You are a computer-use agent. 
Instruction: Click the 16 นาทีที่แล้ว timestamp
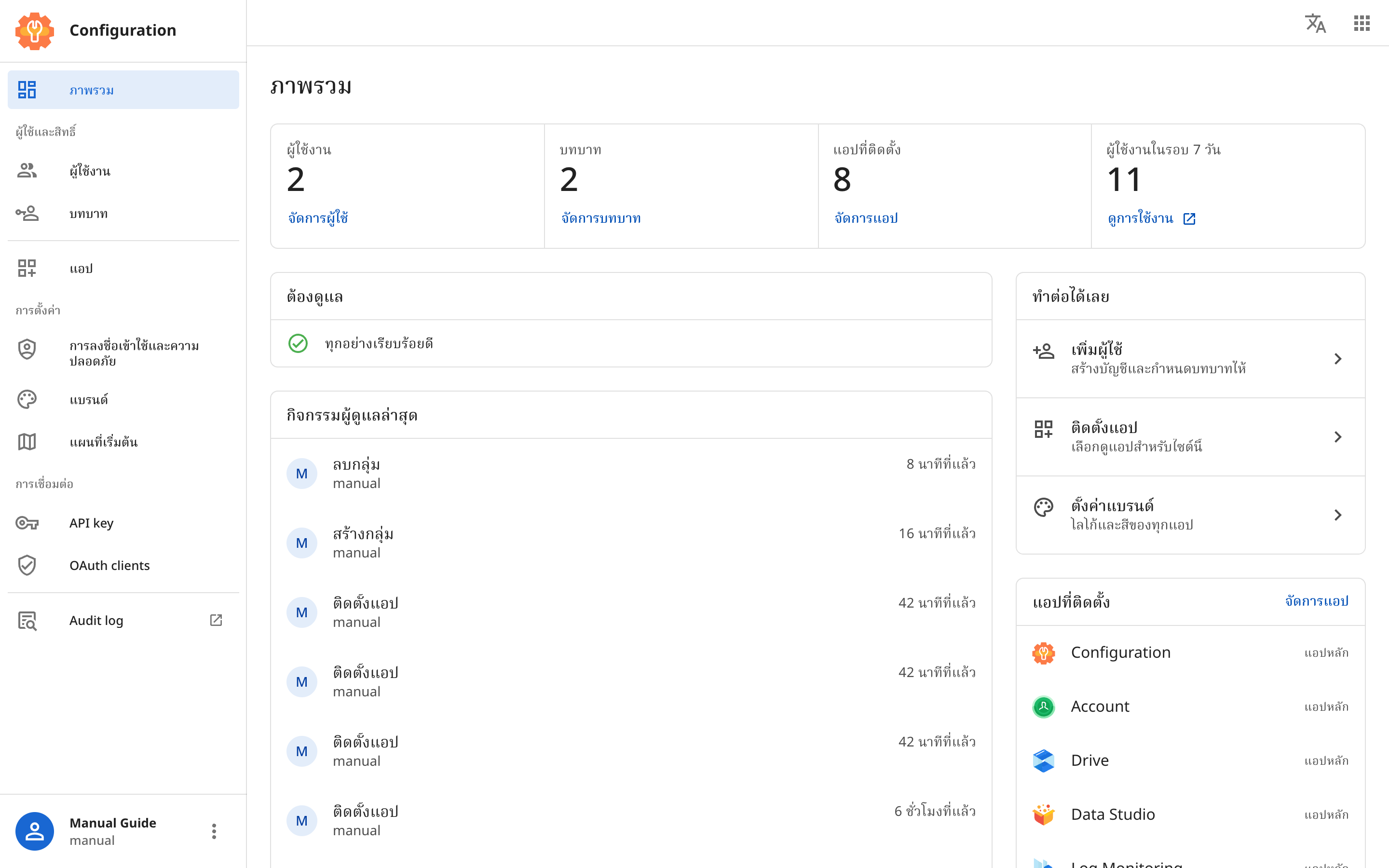coord(937,533)
